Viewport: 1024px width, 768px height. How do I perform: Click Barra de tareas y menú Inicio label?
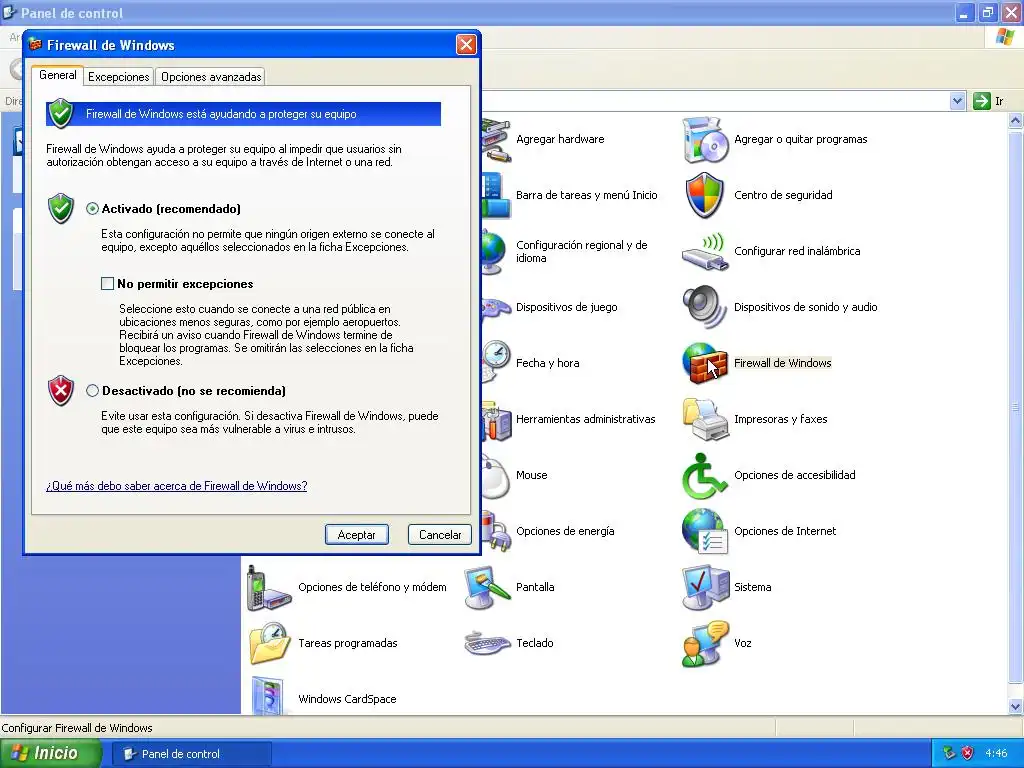(586, 195)
